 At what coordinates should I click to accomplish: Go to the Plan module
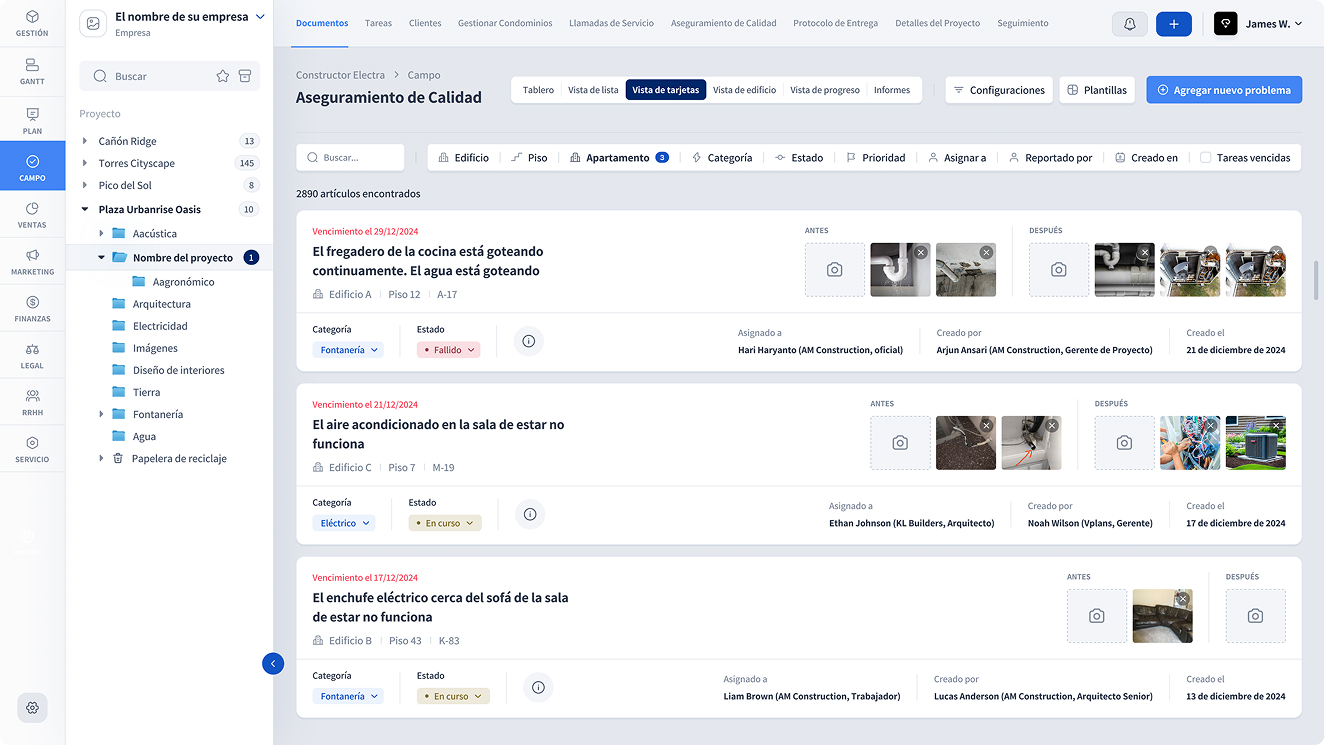32,120
